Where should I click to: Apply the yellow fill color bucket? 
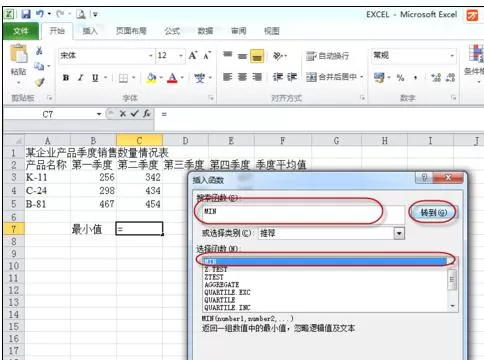coord(151,78)
